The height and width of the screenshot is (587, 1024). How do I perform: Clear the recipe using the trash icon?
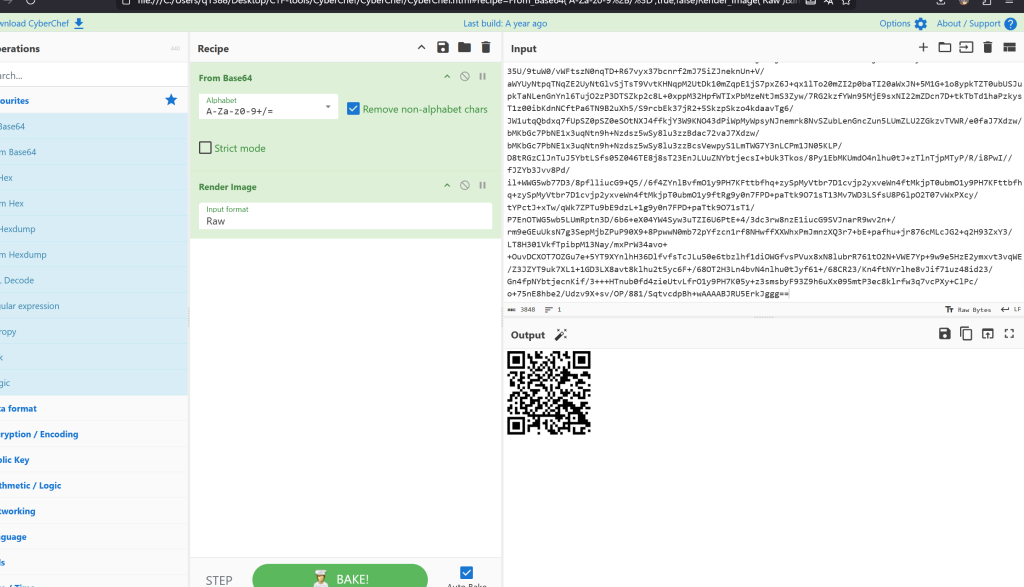coord(486,48)
